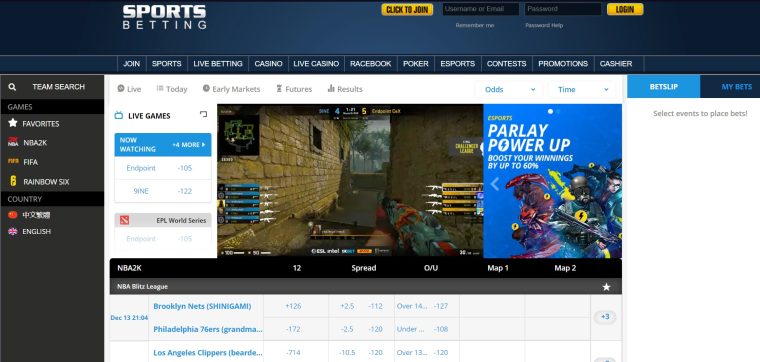Open the Today filter tab
The height and width of the screenshot is (362, 760).
[x=172, y=89]
